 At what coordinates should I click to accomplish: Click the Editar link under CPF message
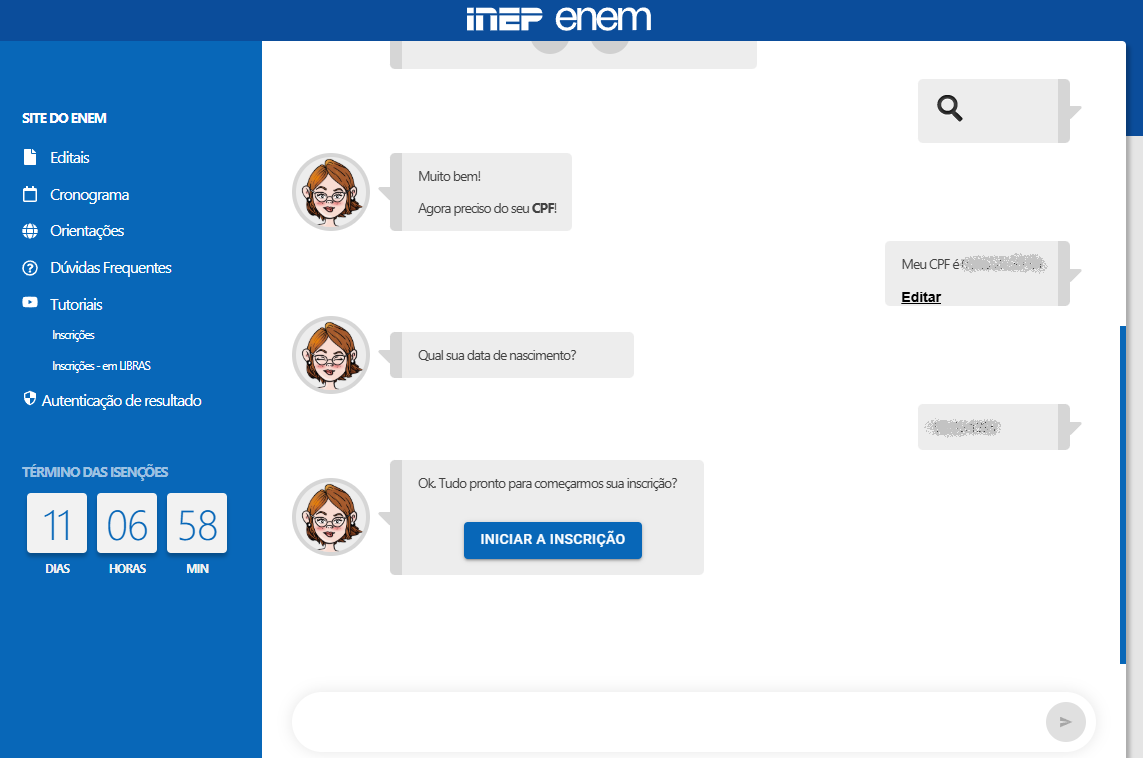click(919, 297)
